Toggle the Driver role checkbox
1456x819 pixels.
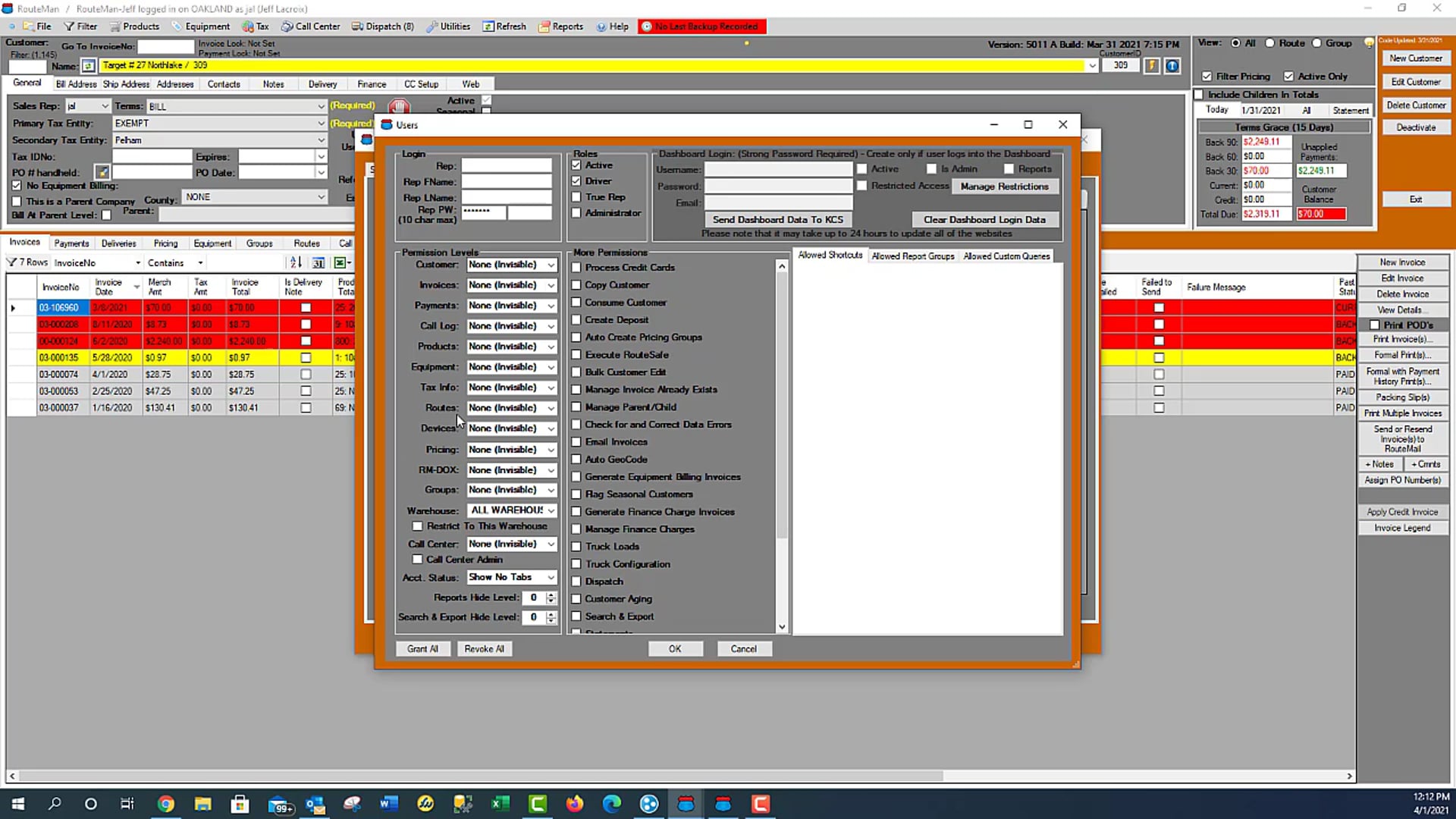[576, 180]
